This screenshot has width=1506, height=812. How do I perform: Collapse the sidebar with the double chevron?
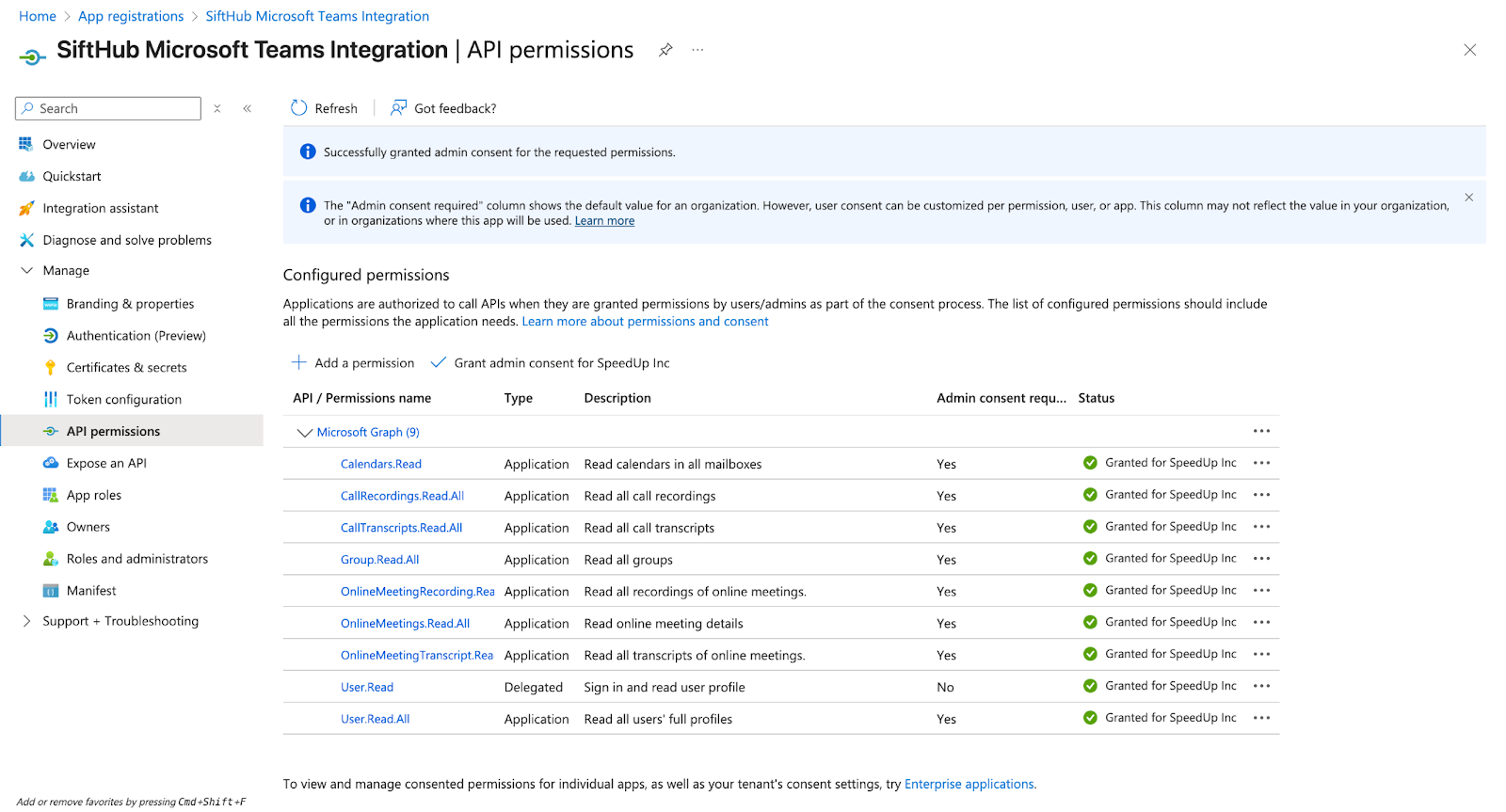(248, 109)
